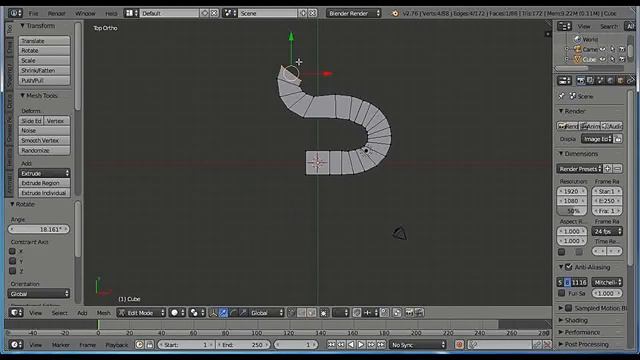The height and width of the screenshot is (360, 640).
Task: Collapse the Mesh Tools panel
Action: coord(22,96)
